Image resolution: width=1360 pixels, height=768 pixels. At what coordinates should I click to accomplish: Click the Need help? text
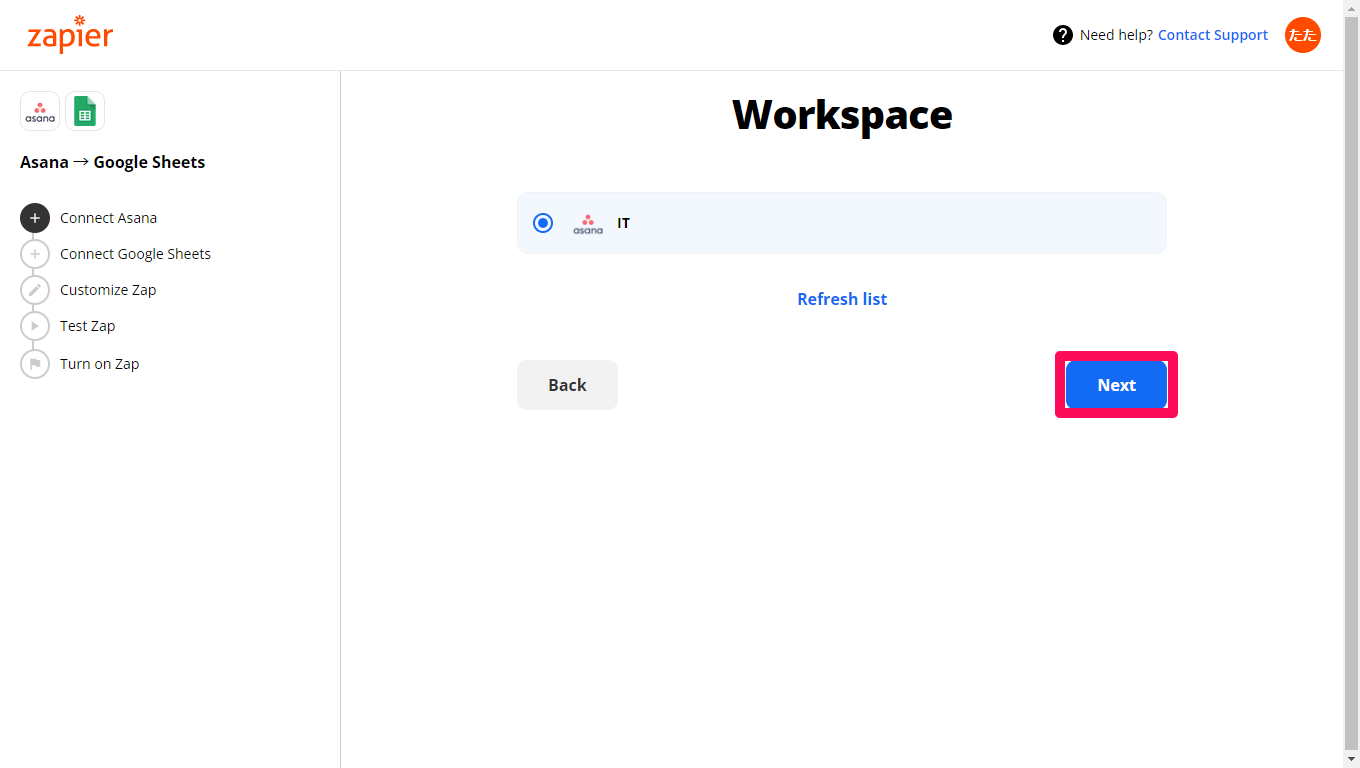tap(1117, 35)
